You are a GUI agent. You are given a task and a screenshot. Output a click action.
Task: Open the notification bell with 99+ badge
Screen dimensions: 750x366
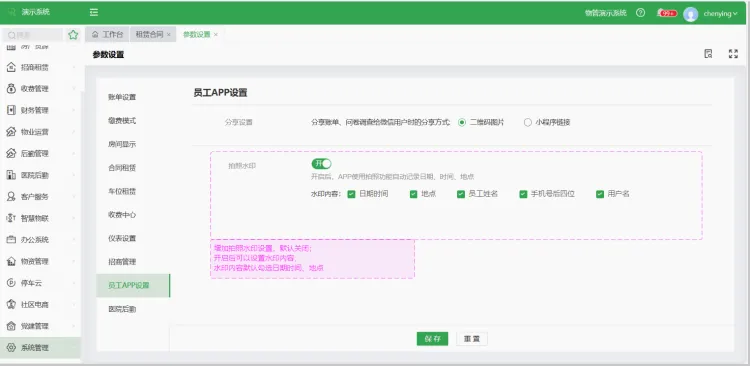tap(667, 13)
